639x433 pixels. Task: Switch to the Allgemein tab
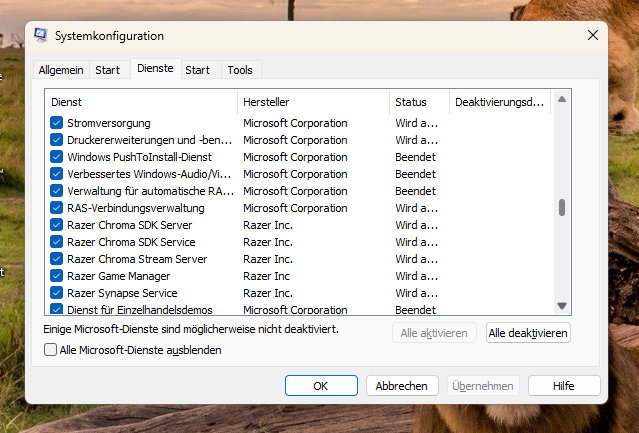tap(61, 70)
